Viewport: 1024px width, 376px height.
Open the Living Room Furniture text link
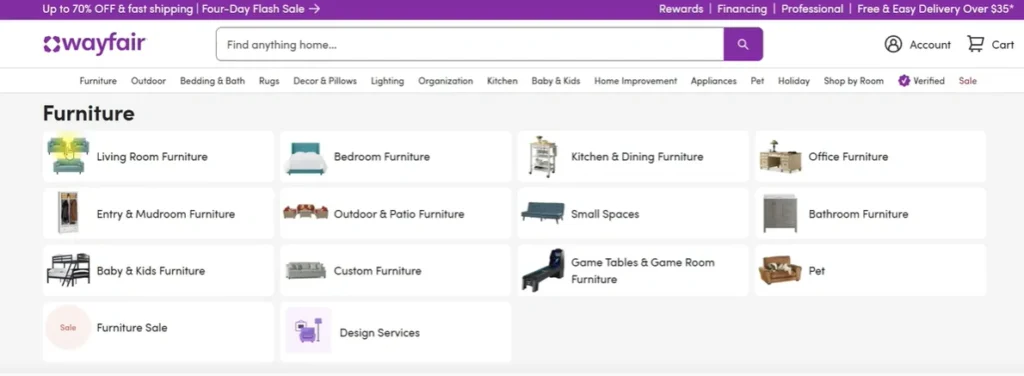152,157
